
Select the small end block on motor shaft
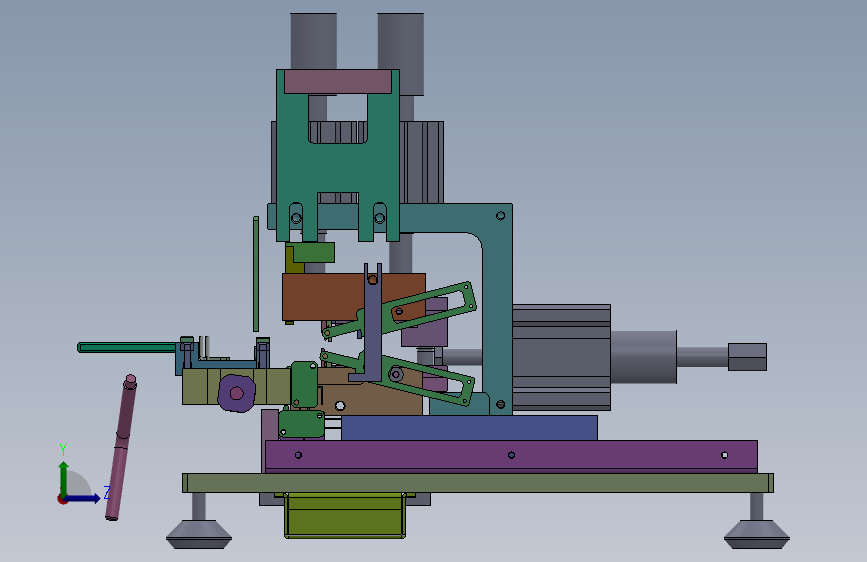click(747, 357)
